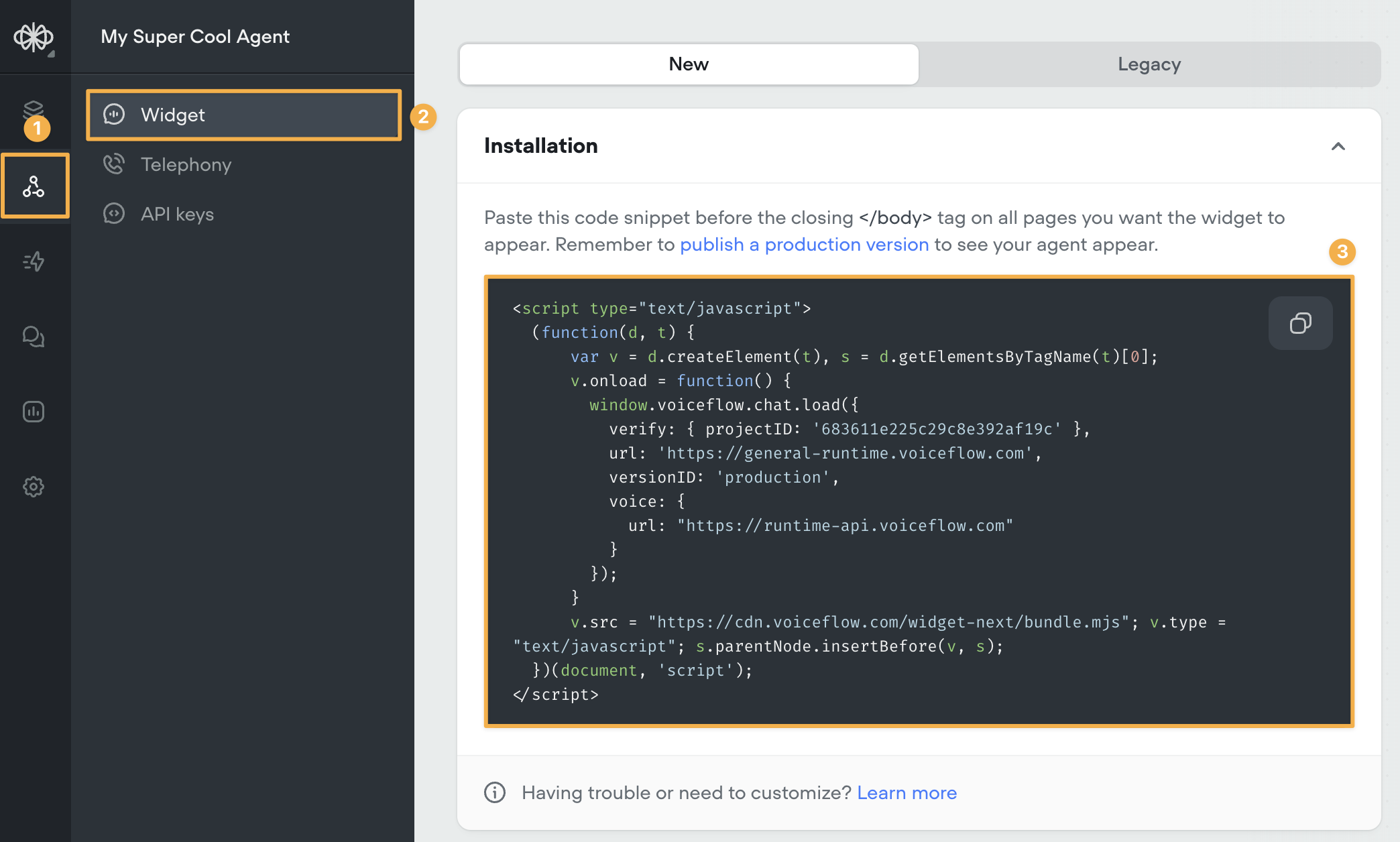
Task: Open the lightning bolt functions icon
Action: pos(34,261)
